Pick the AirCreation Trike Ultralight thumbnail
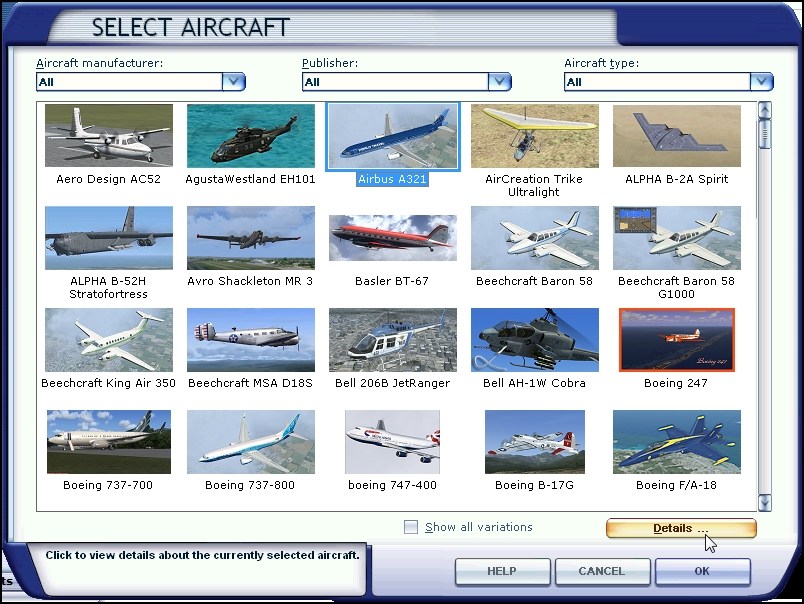Screen dimensions: 804x604 (x=534, y=135)
